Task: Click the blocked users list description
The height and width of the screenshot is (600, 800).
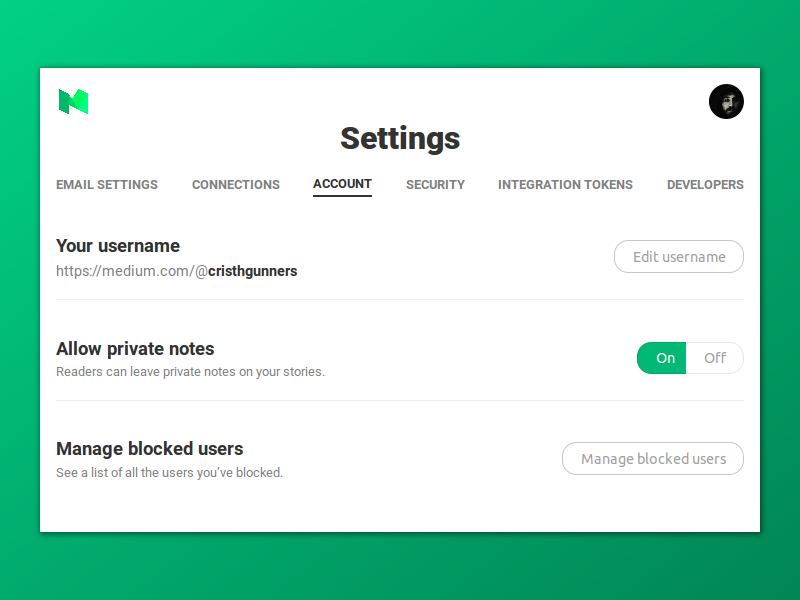Action: coord(169,473)
